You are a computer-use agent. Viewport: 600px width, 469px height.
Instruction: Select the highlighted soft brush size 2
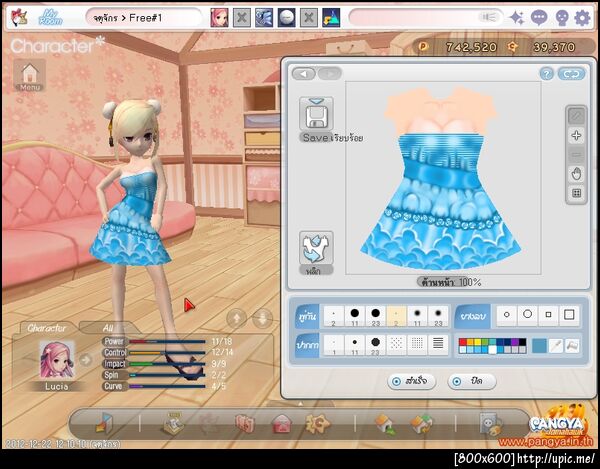396,316
